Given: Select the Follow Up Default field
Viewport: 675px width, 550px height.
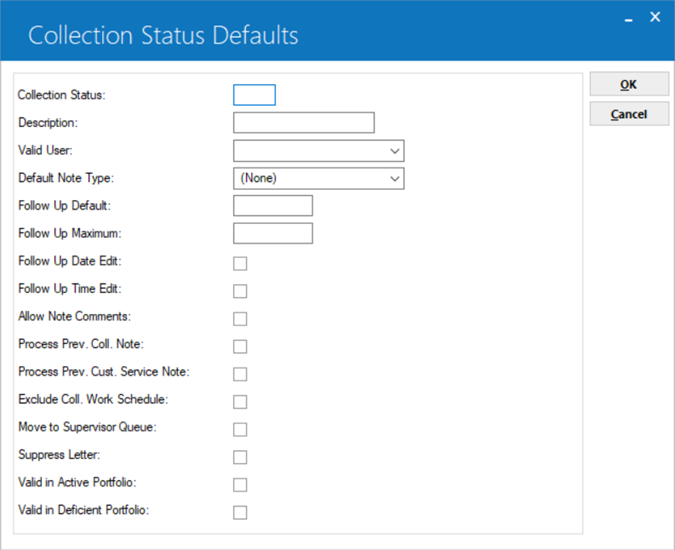Looking at the screenshot, I should (273, 206).
